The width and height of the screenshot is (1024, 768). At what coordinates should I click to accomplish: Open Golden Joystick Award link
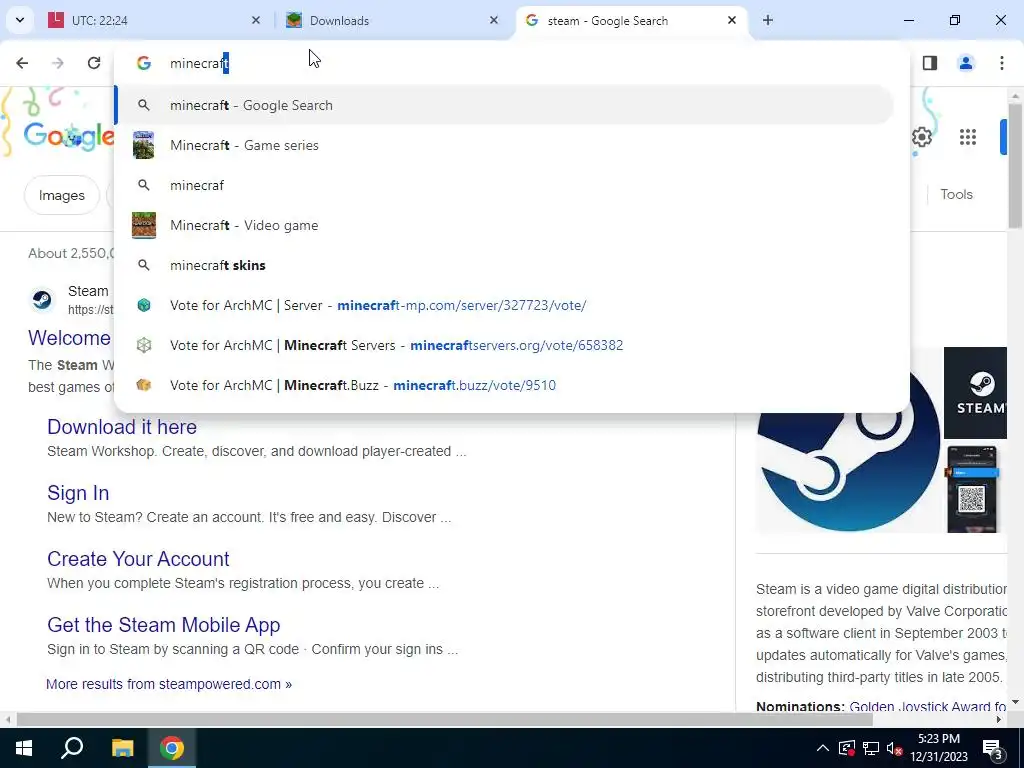[x=927, y=706]
